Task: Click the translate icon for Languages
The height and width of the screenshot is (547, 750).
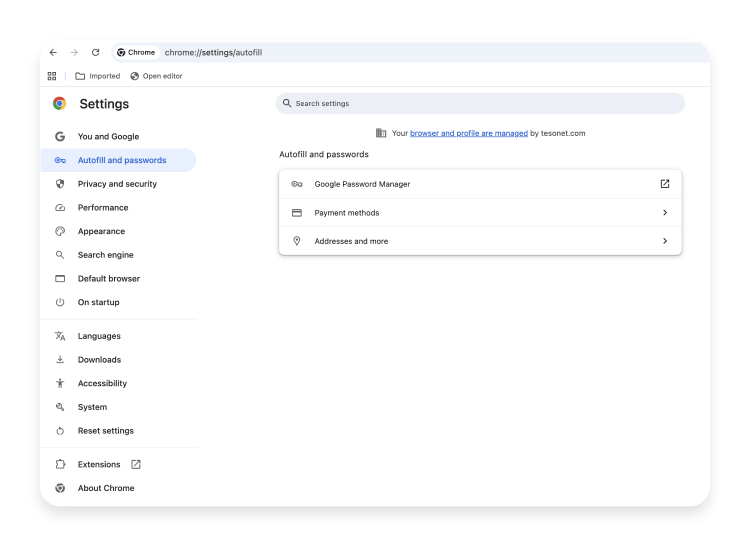Action: click(x=60, y=336)
